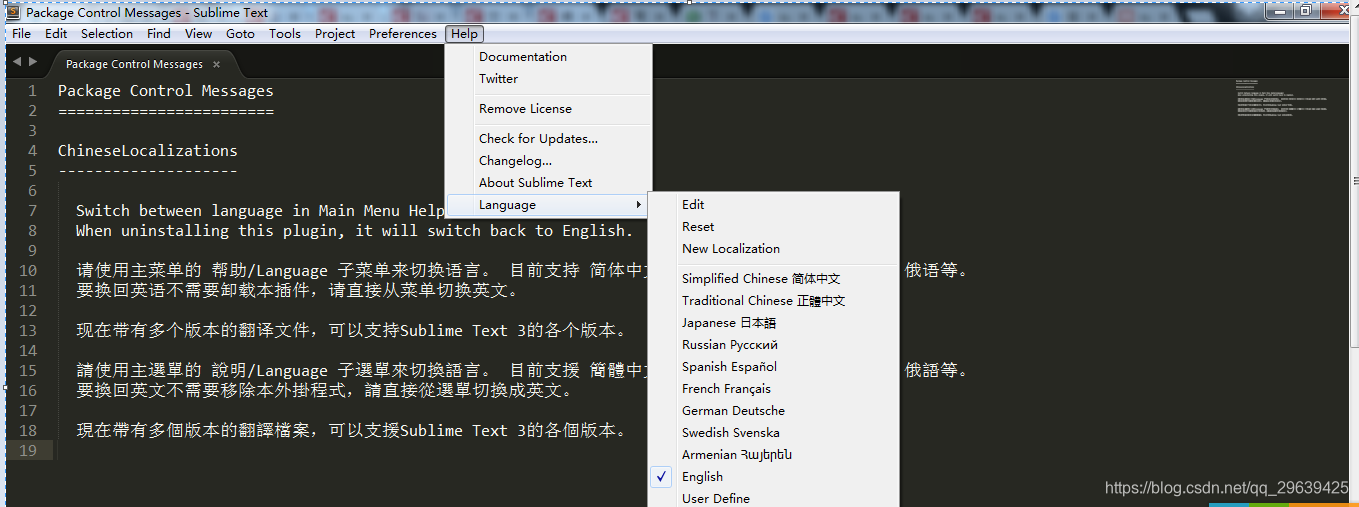Select New Localization
The image size is (1359, 507).
(774, 249)
